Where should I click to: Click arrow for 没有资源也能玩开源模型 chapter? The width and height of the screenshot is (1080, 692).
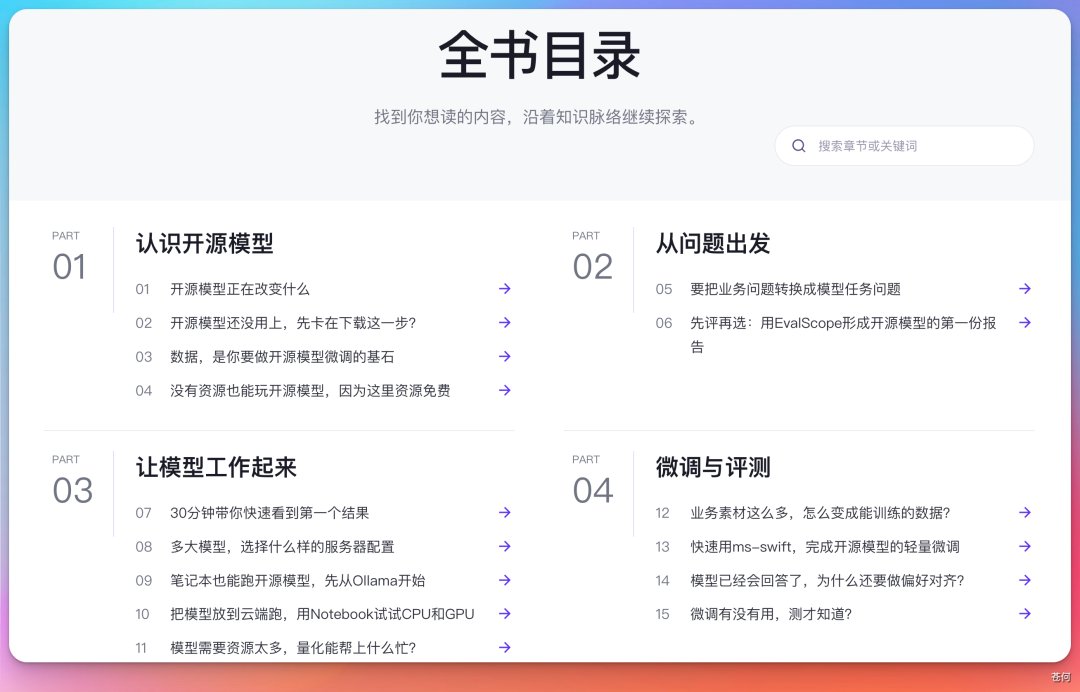pyautogui.click(x=505, y=390)
